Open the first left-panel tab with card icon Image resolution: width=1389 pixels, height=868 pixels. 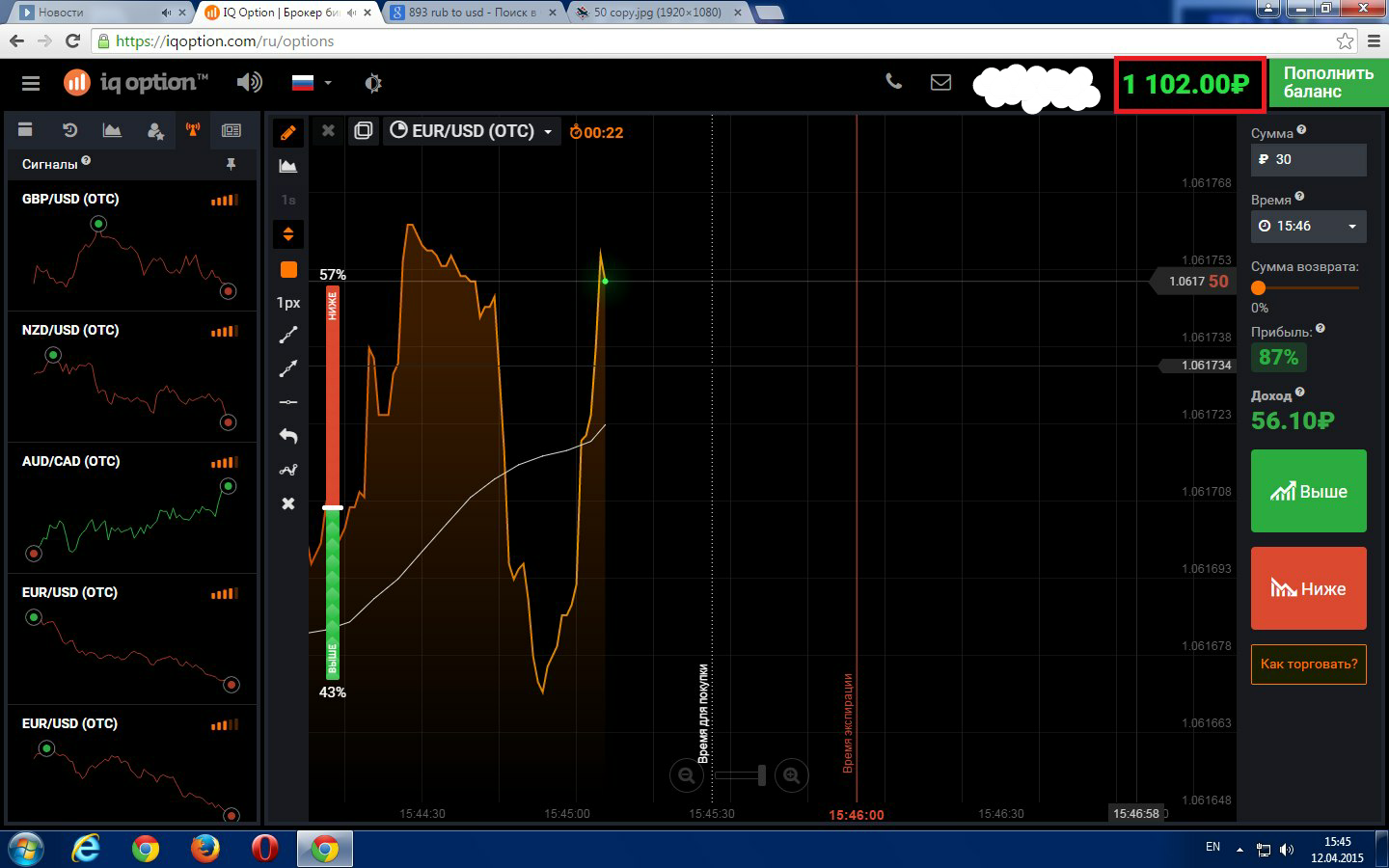(x=26, y=130)
